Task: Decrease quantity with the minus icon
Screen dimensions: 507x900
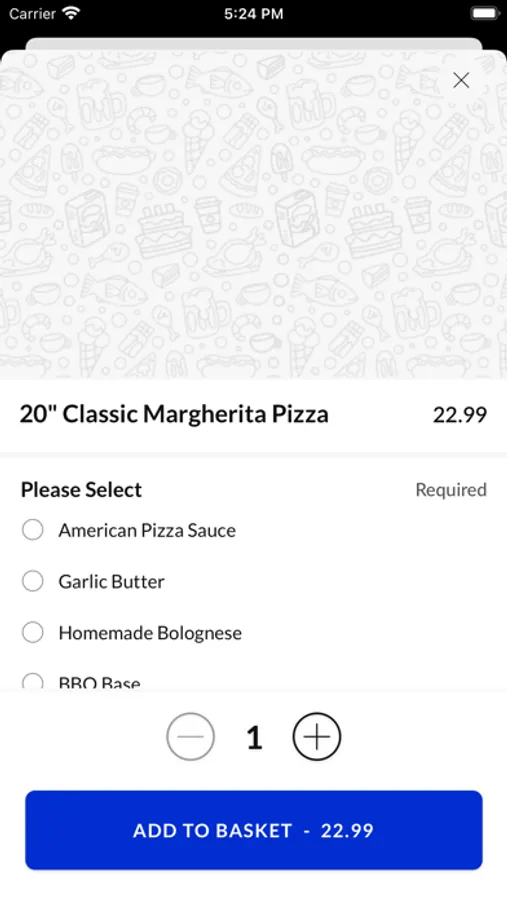Action: [191, 736]
